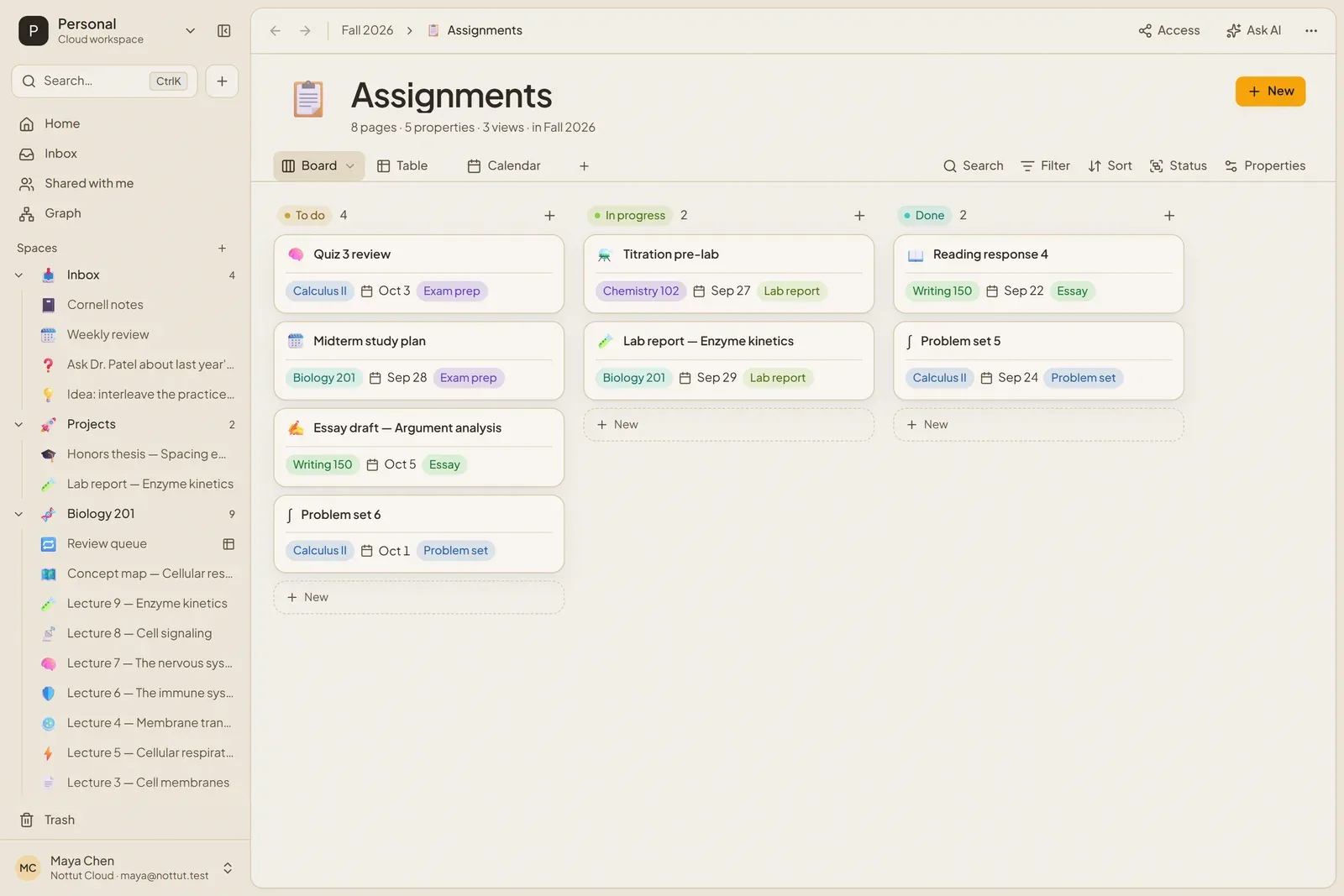Viewport: 1344px width, 896px height.
Task: Click the To do status label
Action: tap(305, 216)
